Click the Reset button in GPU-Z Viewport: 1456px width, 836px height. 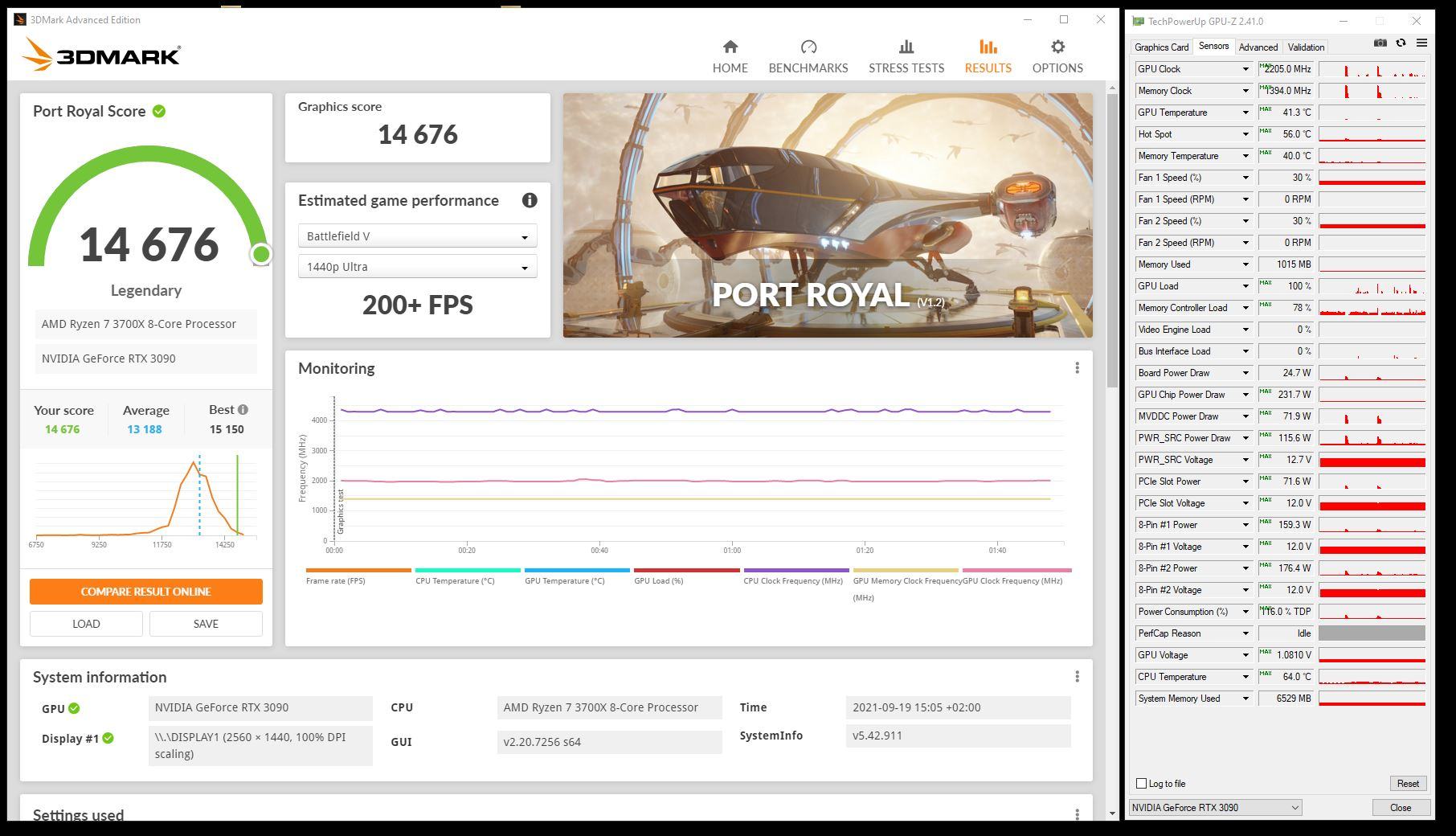(1408, 783)
